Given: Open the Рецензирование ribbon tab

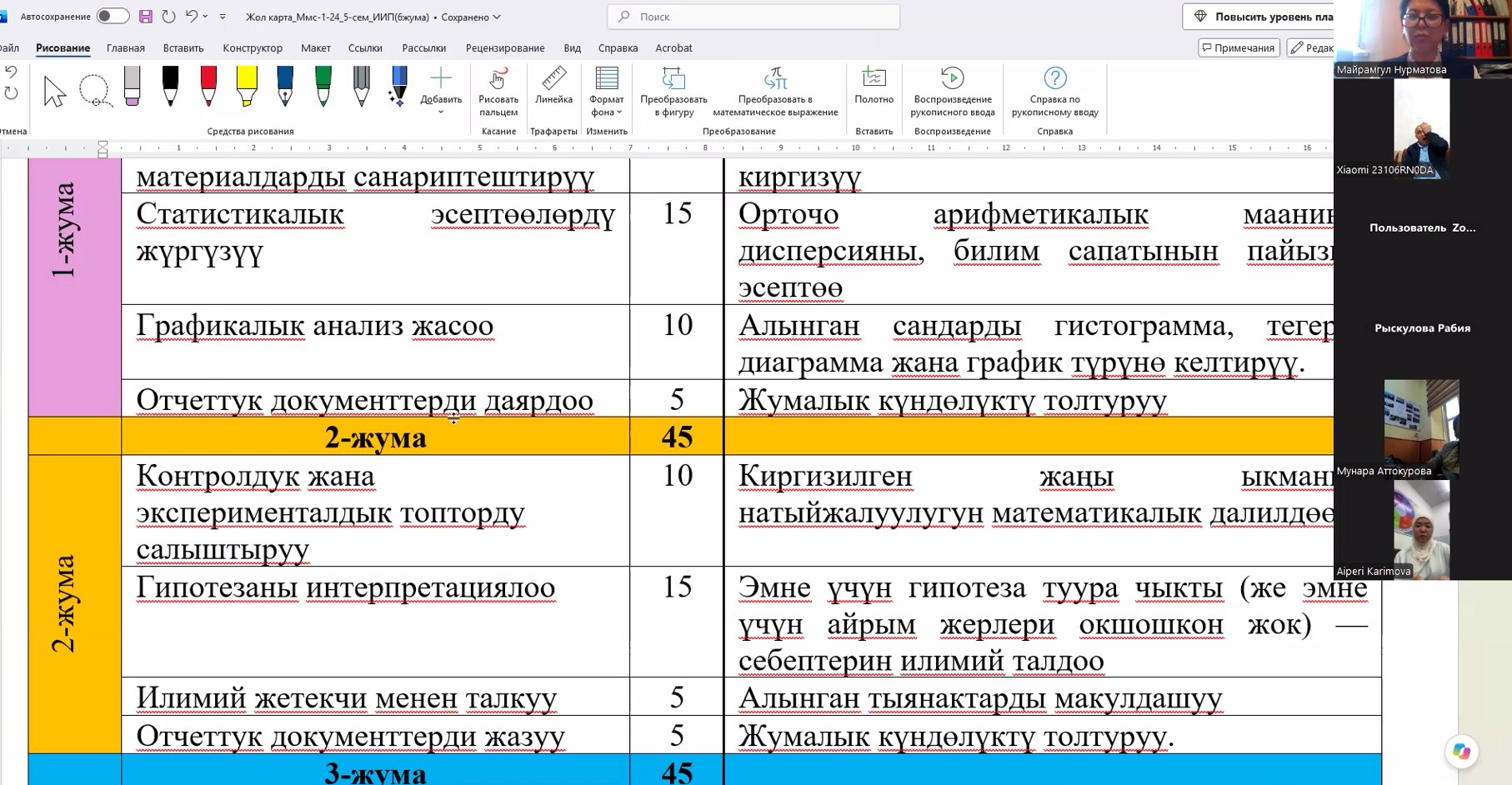Looking at the screenshot, I should [505, 47].
